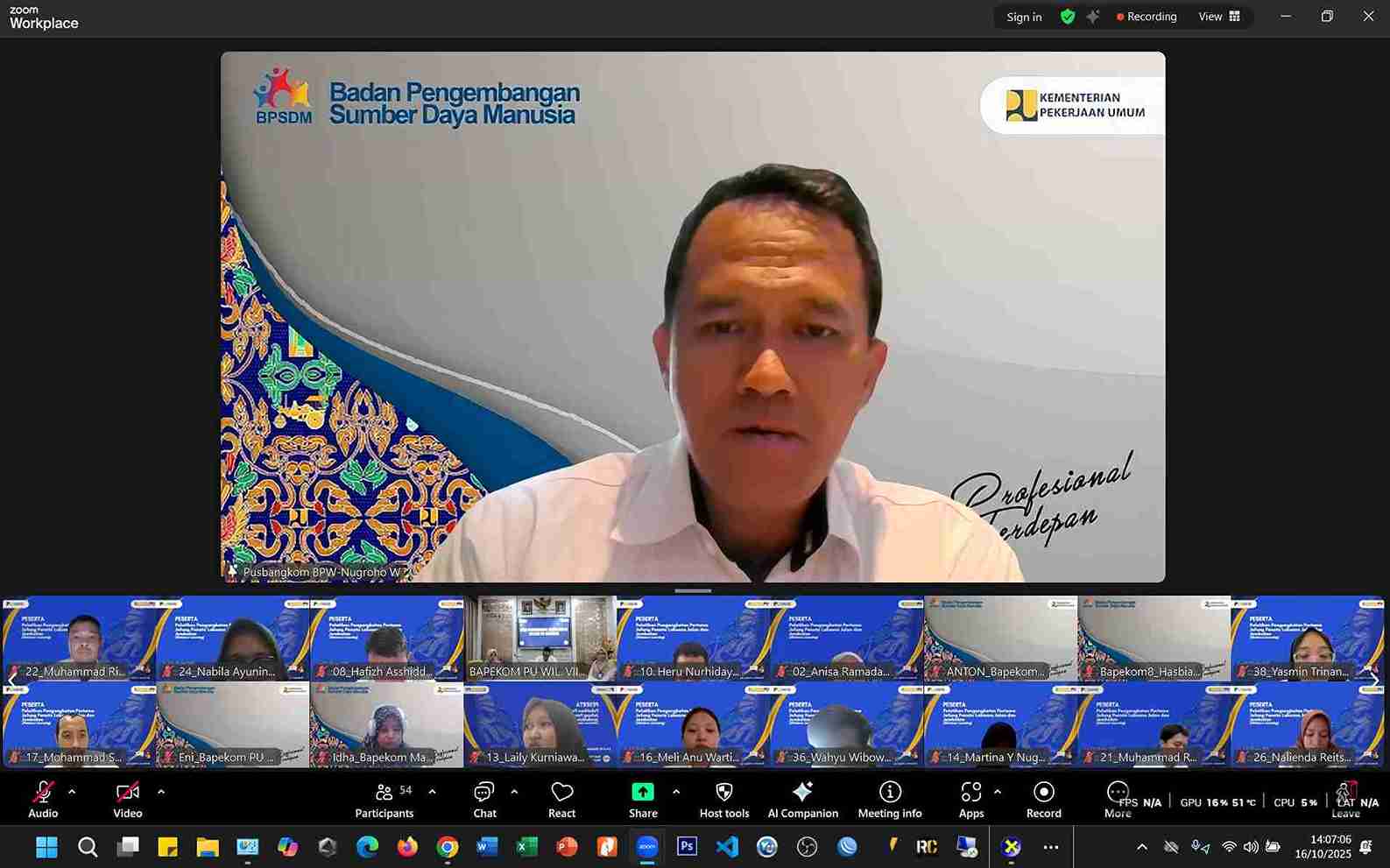This screenshot has width=1390, height=868.
Task: Click the Sign in button
Action: (x=1024, y=17)
